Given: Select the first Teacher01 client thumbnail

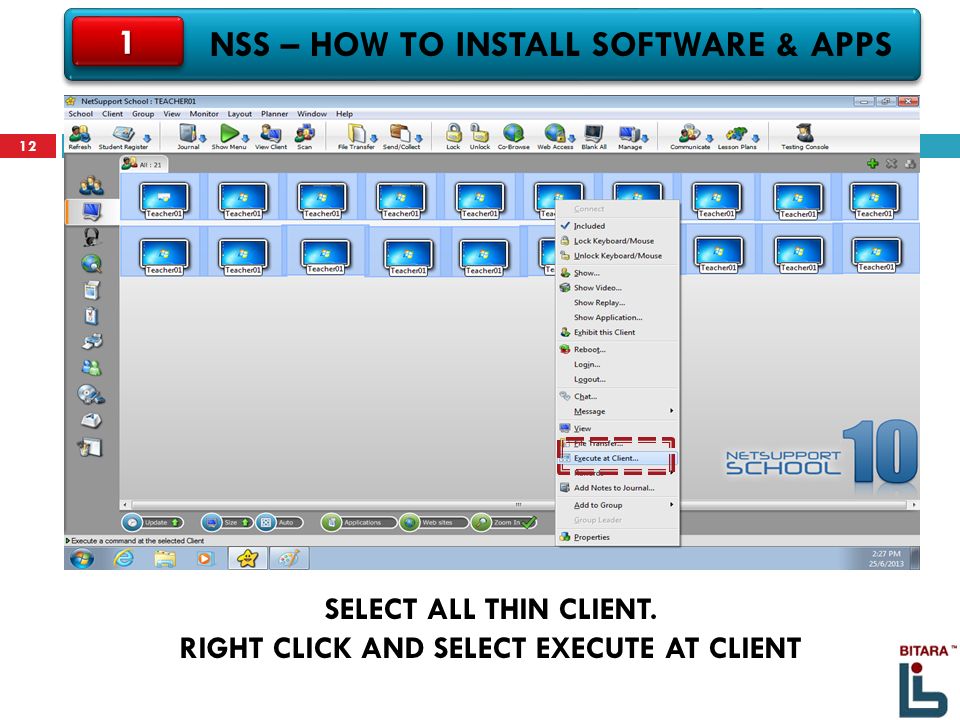Looking at the screenshot, I should 163,200.
